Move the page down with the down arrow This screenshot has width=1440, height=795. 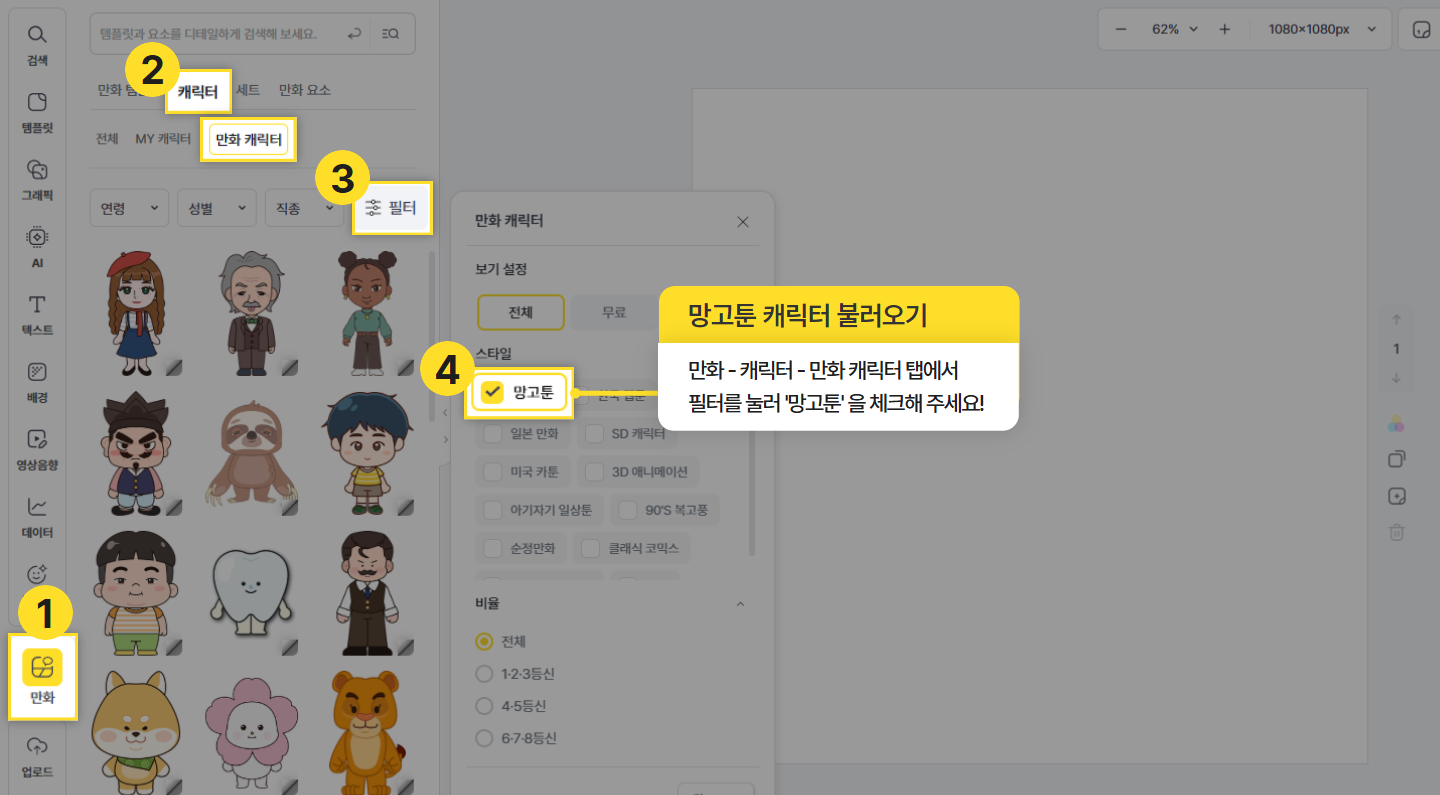tap(1397, 378)
